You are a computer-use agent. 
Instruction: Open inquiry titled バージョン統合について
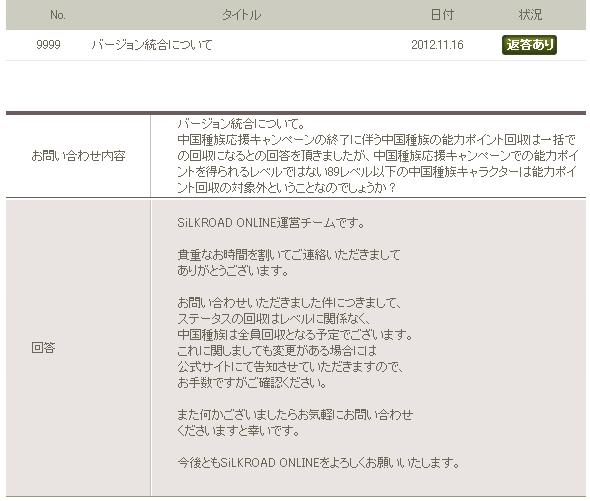152,45
